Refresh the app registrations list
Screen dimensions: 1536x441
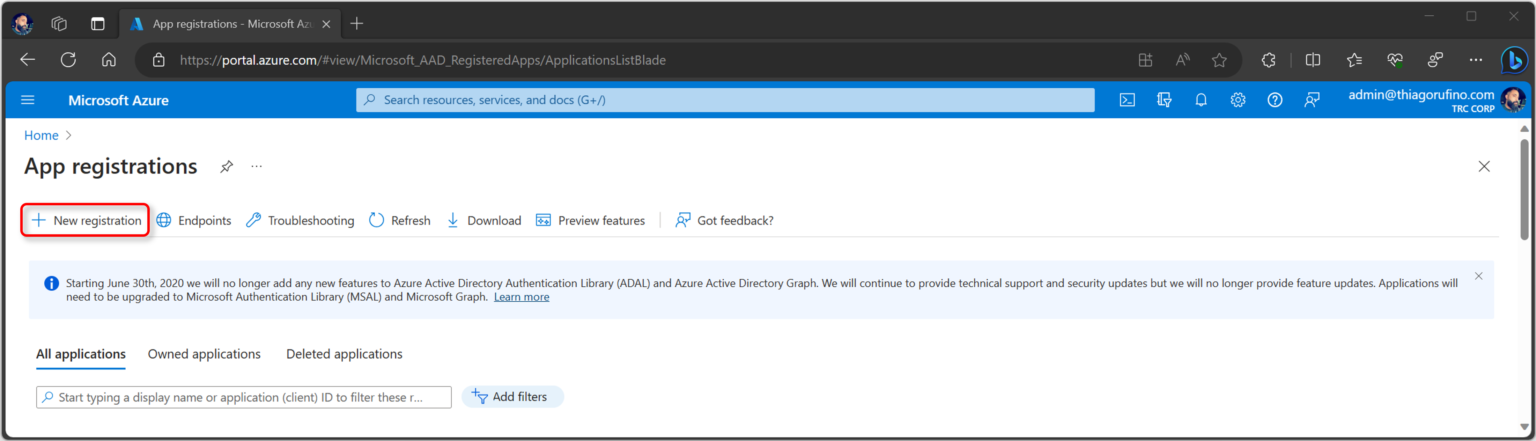tap(400, 220)
